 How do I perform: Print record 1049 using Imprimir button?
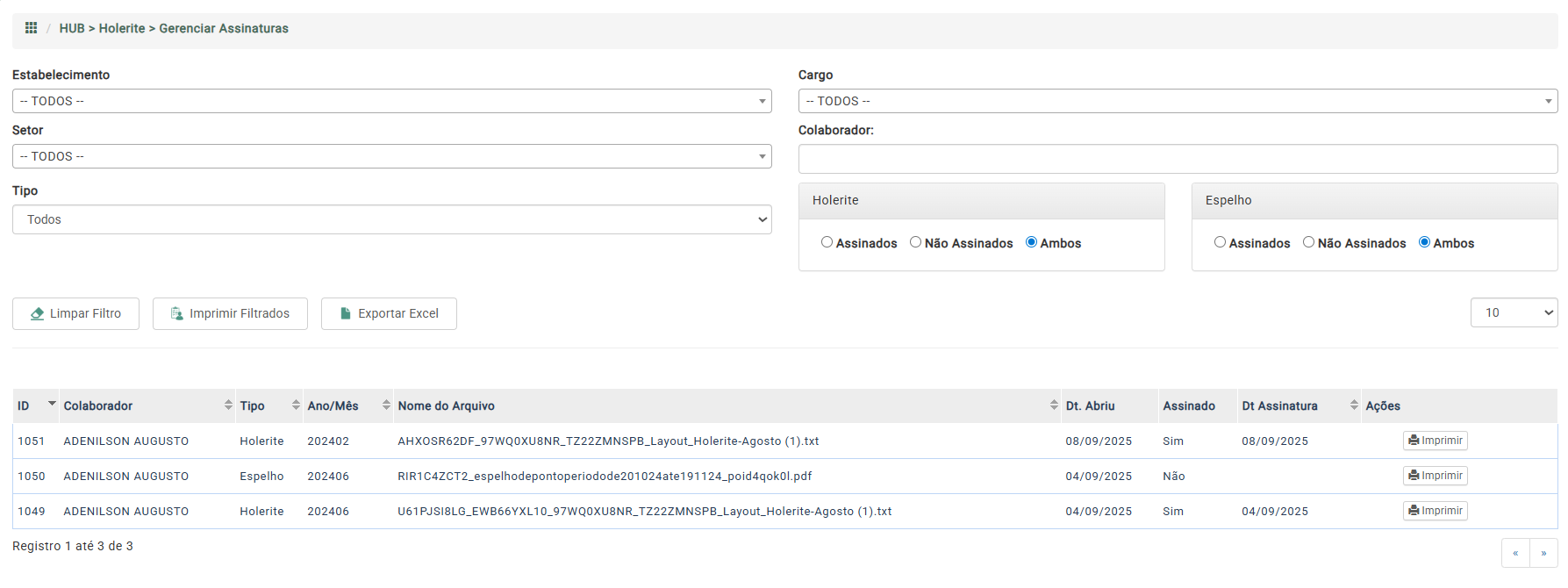click(x=1435, y=511)
